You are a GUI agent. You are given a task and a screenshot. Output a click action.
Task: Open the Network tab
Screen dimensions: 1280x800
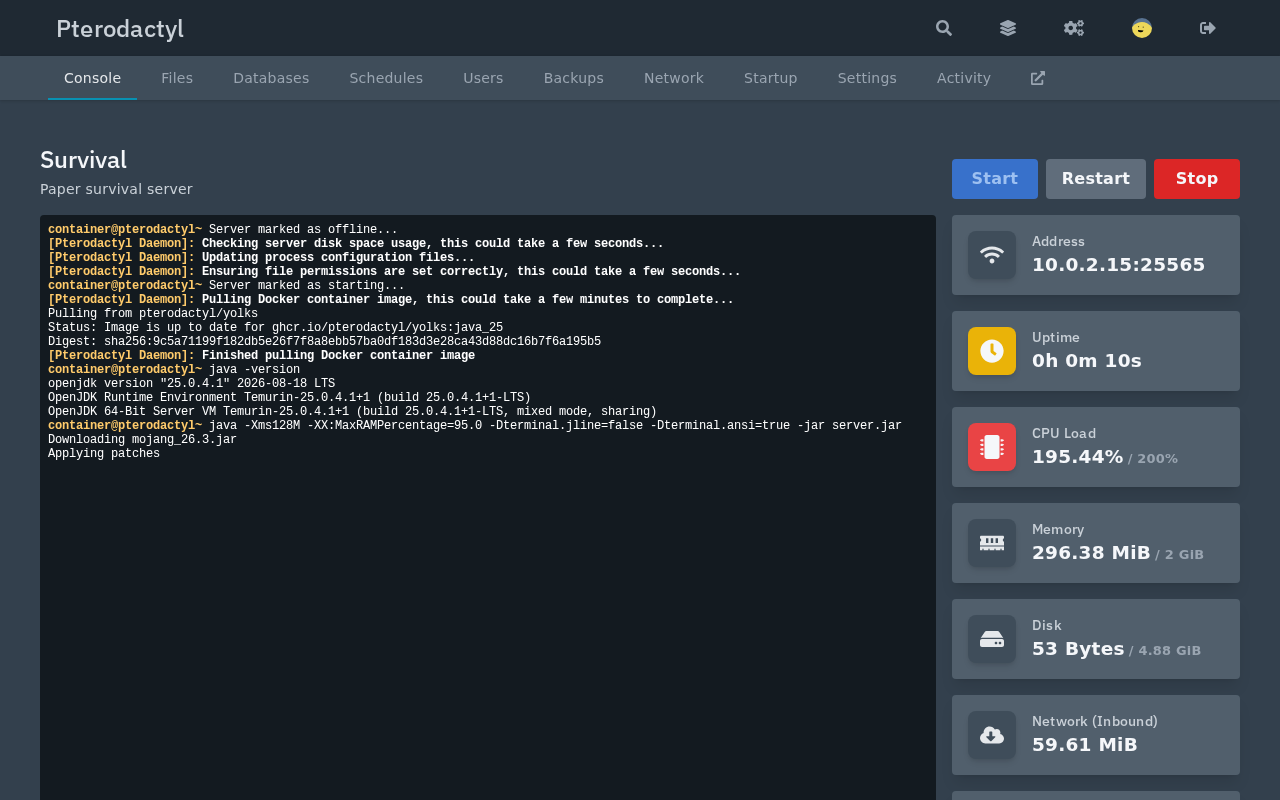[674, 78]
